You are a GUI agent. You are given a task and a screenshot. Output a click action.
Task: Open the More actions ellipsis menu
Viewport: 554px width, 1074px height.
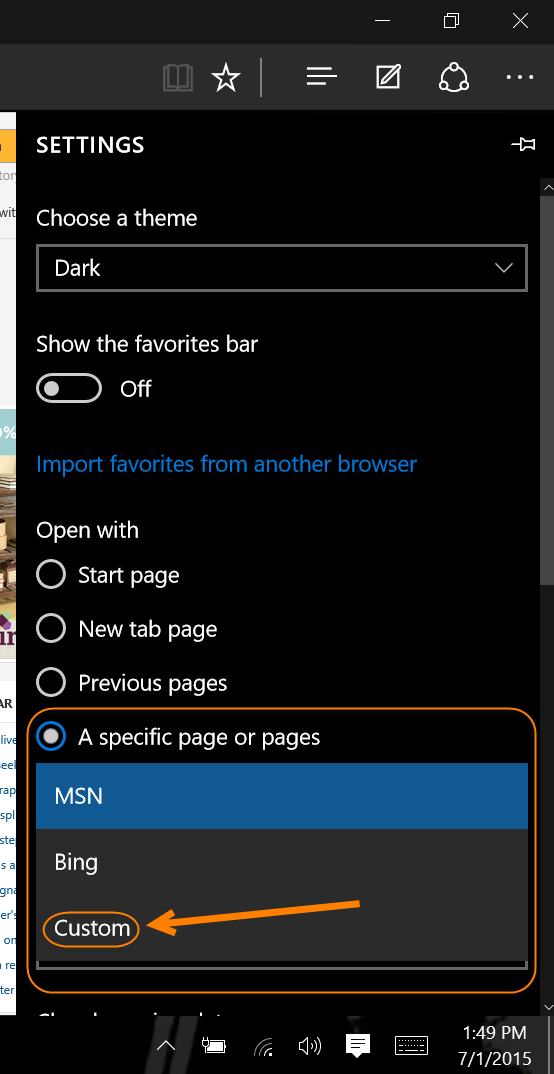tap(520, 77)
